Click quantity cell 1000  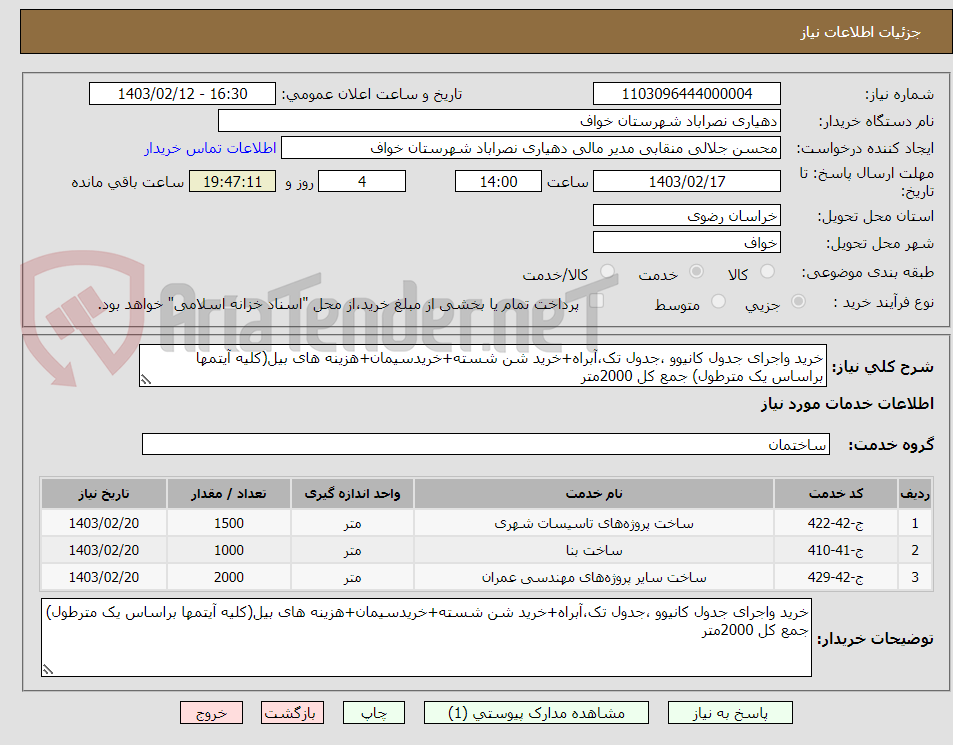pyautogui.click(x=229, y=551)
